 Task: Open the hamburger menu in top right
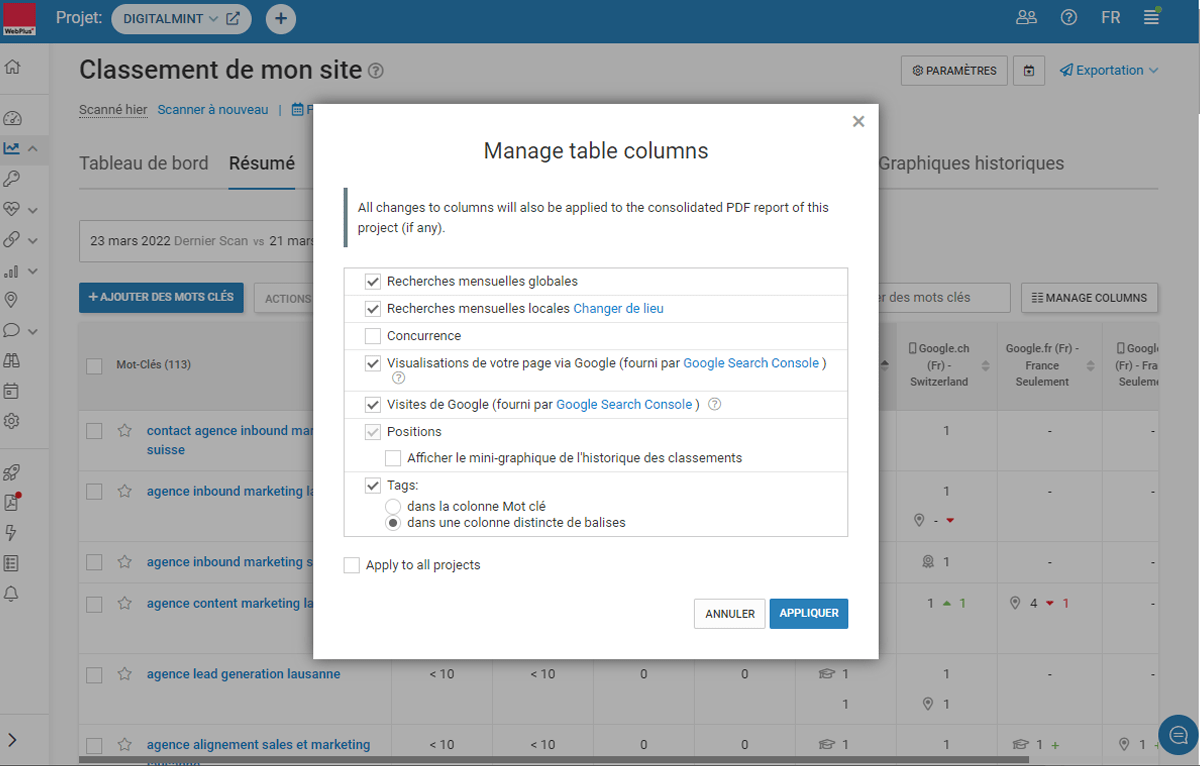pos(1151,18)
